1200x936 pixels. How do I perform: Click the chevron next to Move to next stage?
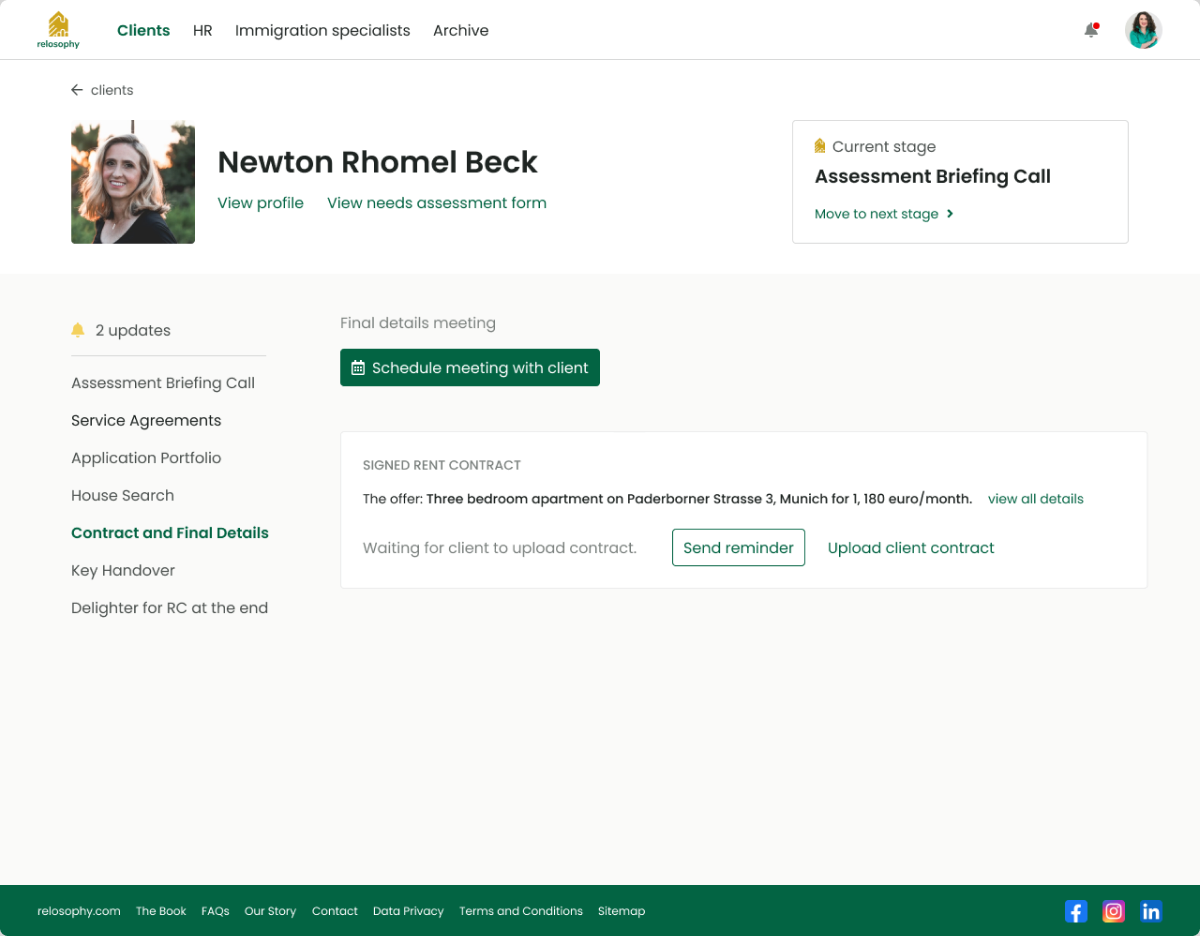950,214
